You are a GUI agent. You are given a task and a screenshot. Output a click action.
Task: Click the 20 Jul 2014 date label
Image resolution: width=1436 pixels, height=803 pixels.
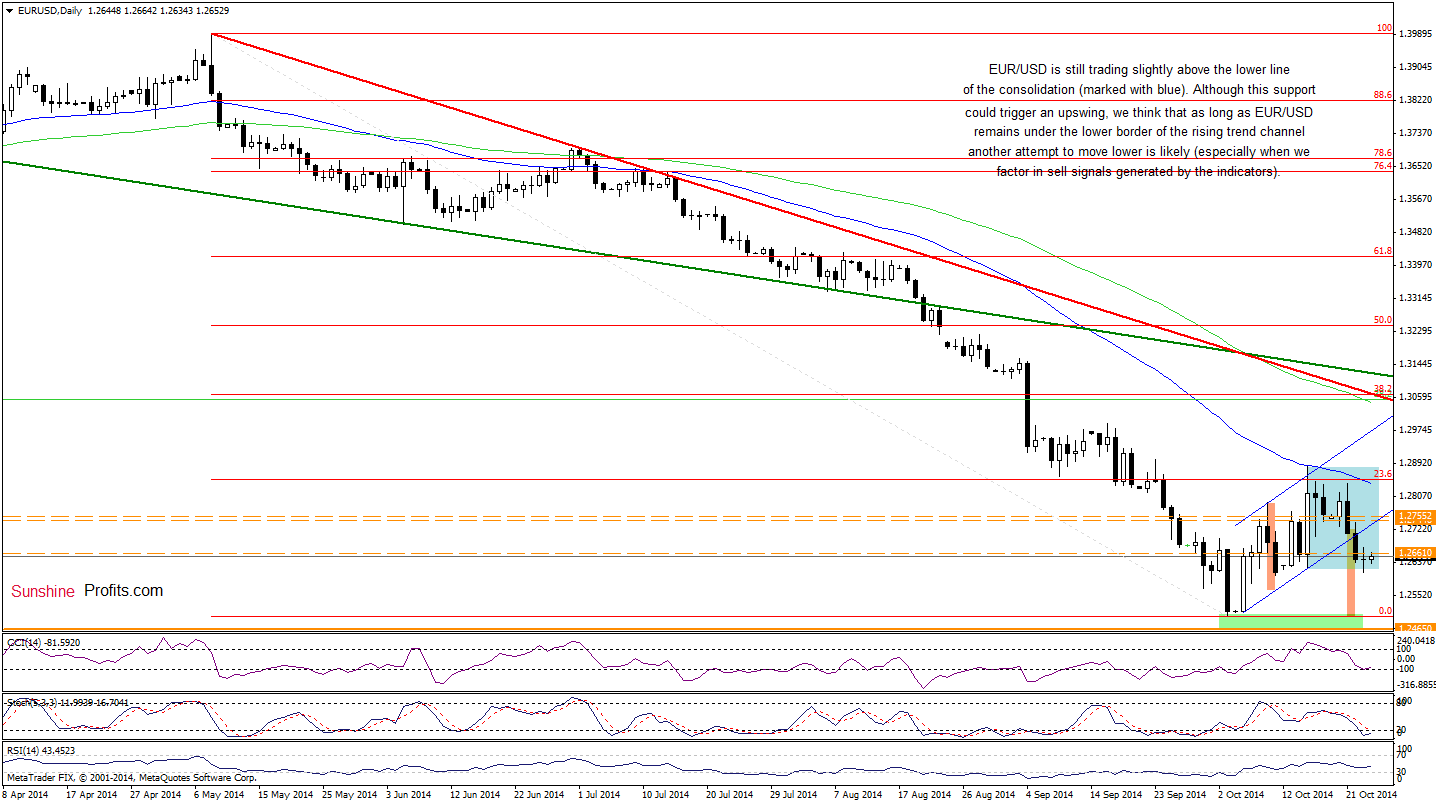tap(730, 794)
